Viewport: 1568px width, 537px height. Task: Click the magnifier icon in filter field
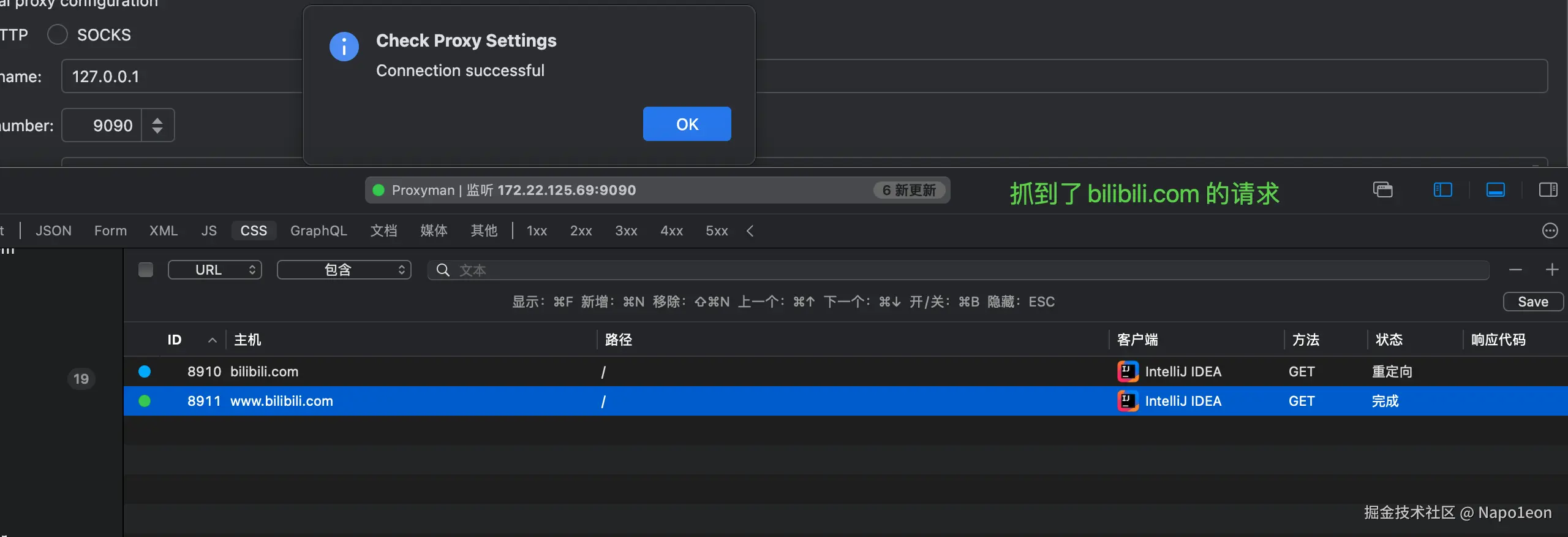(x=443, y=270)
